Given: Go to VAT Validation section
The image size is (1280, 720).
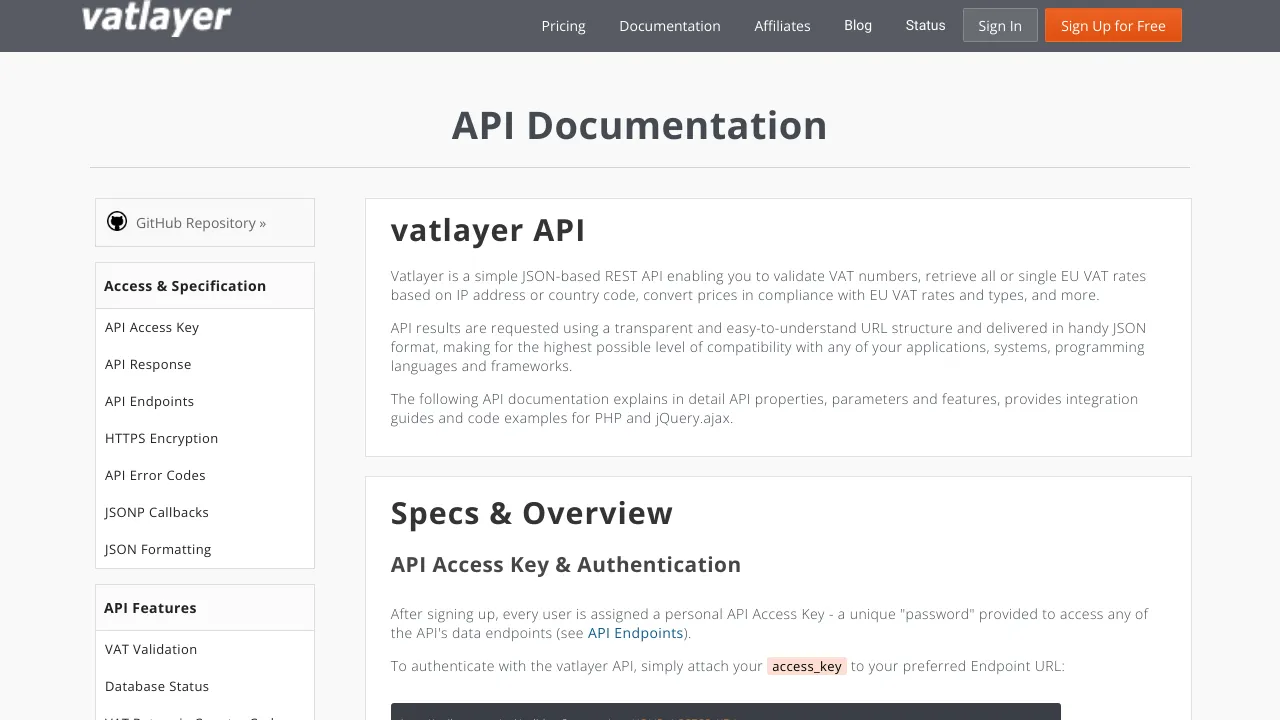Looking at the screenshot, I should 151,649.
